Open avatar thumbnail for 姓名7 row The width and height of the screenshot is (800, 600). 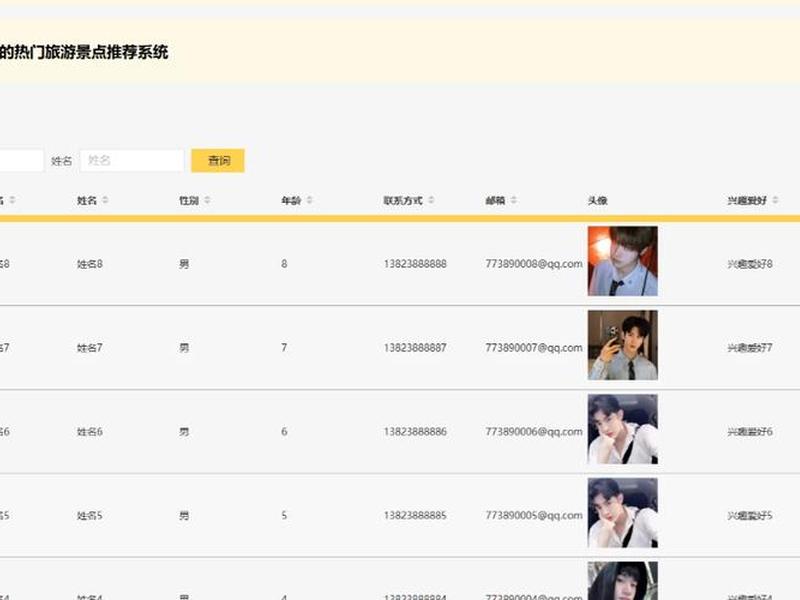622,345
